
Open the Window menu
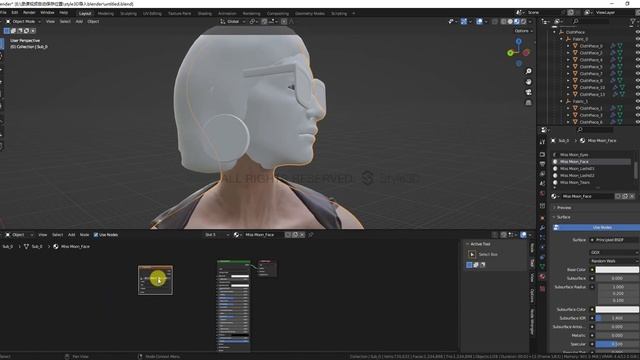tap(47, 13)
